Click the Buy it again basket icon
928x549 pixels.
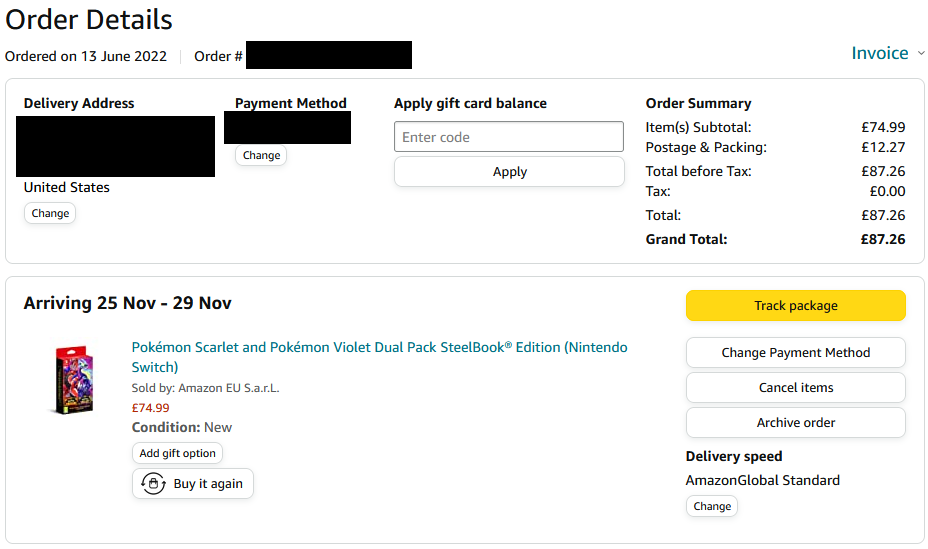point(153,483)
